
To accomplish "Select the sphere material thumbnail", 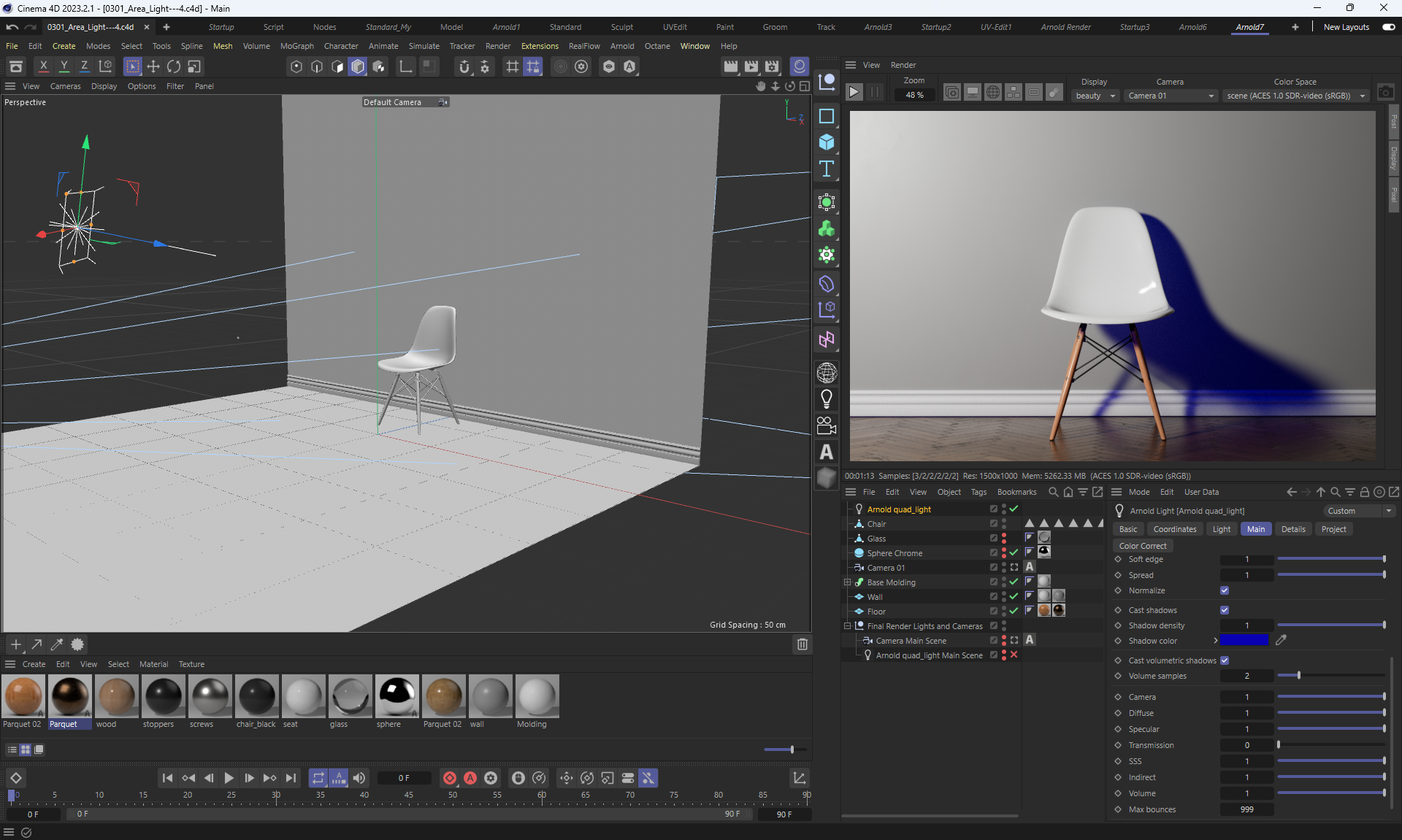I will 397,696.
